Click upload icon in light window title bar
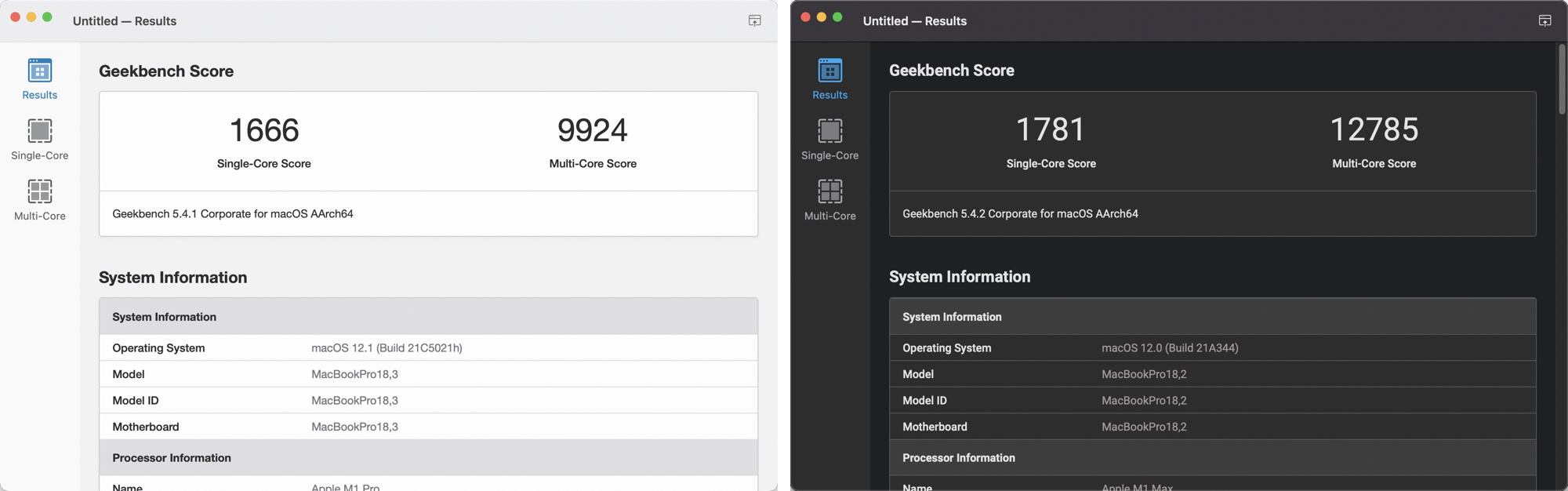Image resolution: width=1568 pixels, height=491 pixels. pos(755,20)
